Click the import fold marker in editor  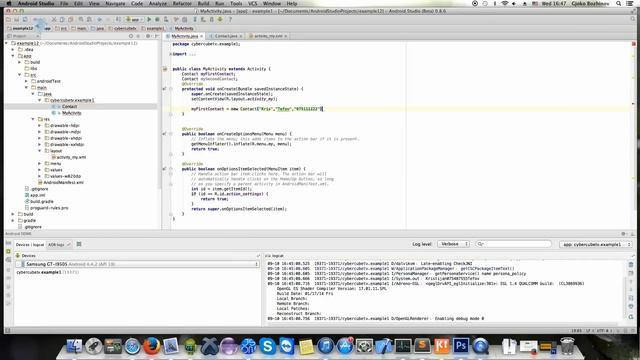(x=170, y=54)
